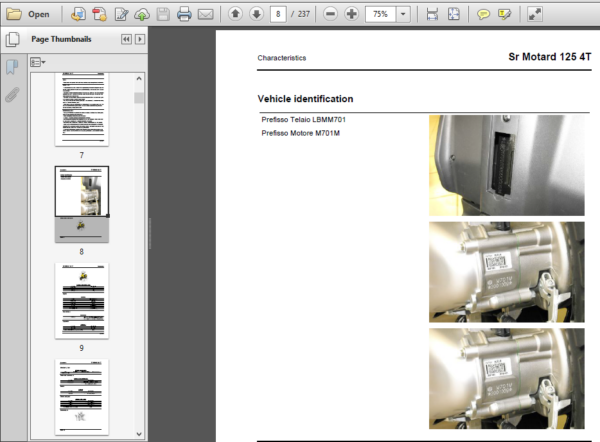Screen dimensions: 600x442
Task: Collapse the thumbnails panel double-arrow
Action: point(126,39)
